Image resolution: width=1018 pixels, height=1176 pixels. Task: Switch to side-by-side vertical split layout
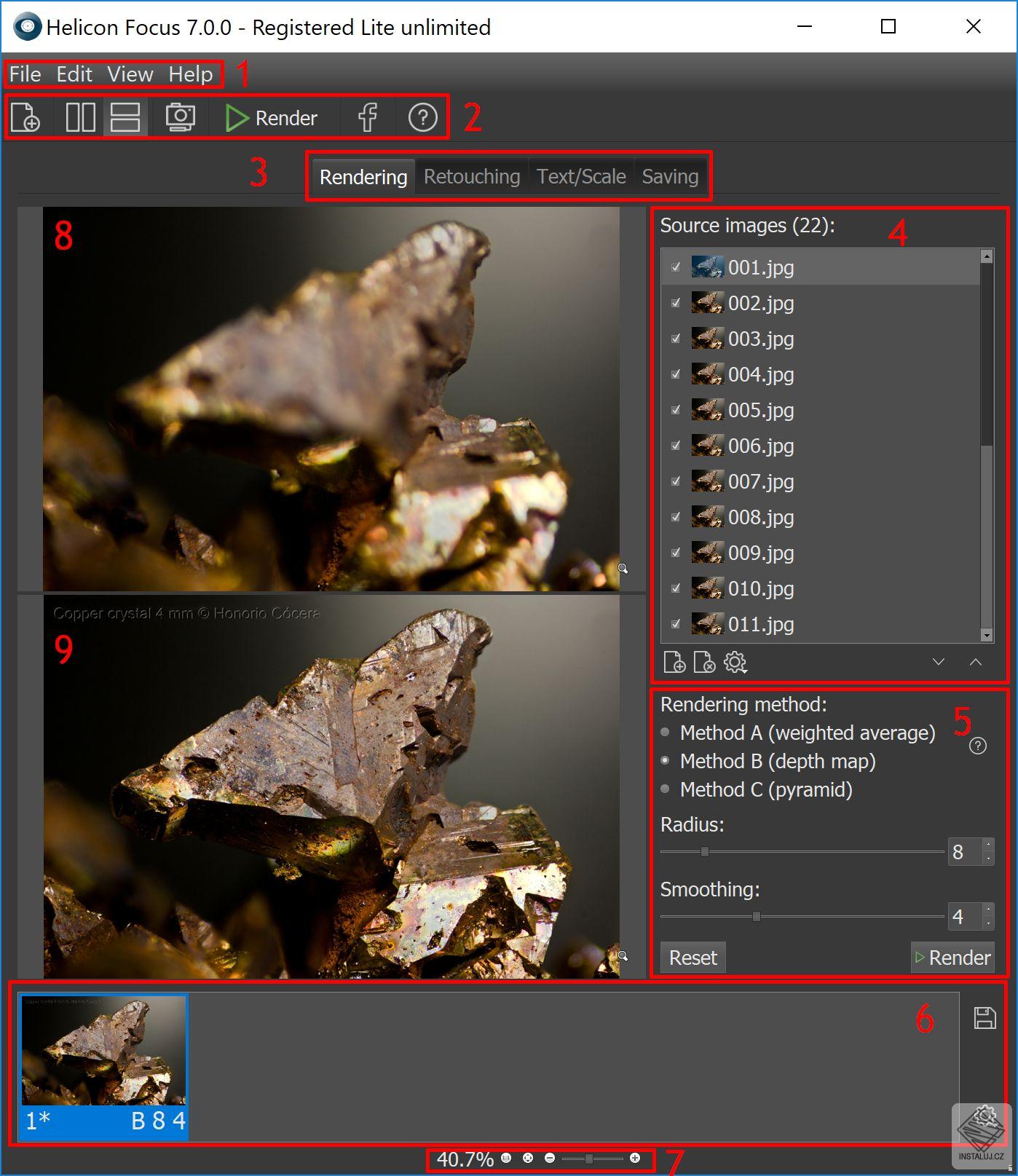coord(80,117)
